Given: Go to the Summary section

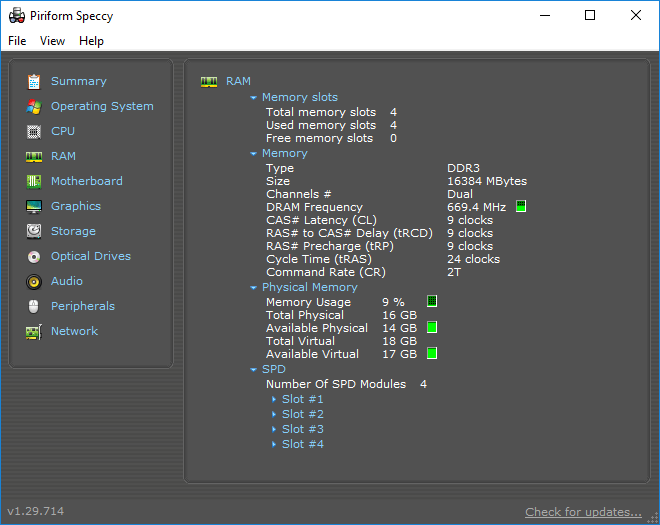Looking at the screenshot, I should click(79, 81).
